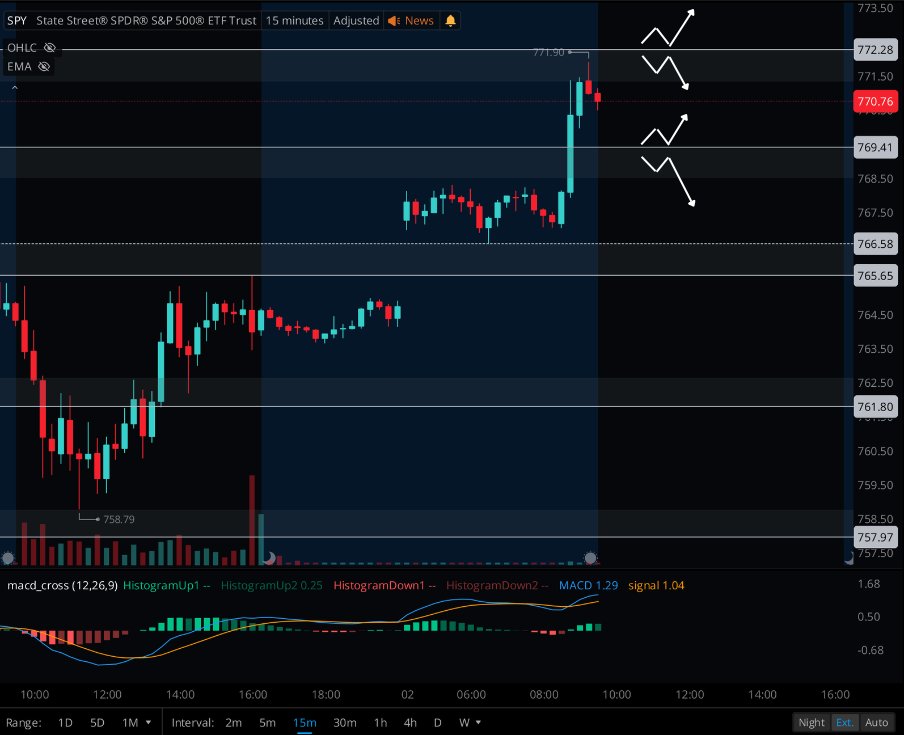The width and height of the screenshot is (904, 735).
Task: Open the News megaphone button
Action: [x=411, y=21]
